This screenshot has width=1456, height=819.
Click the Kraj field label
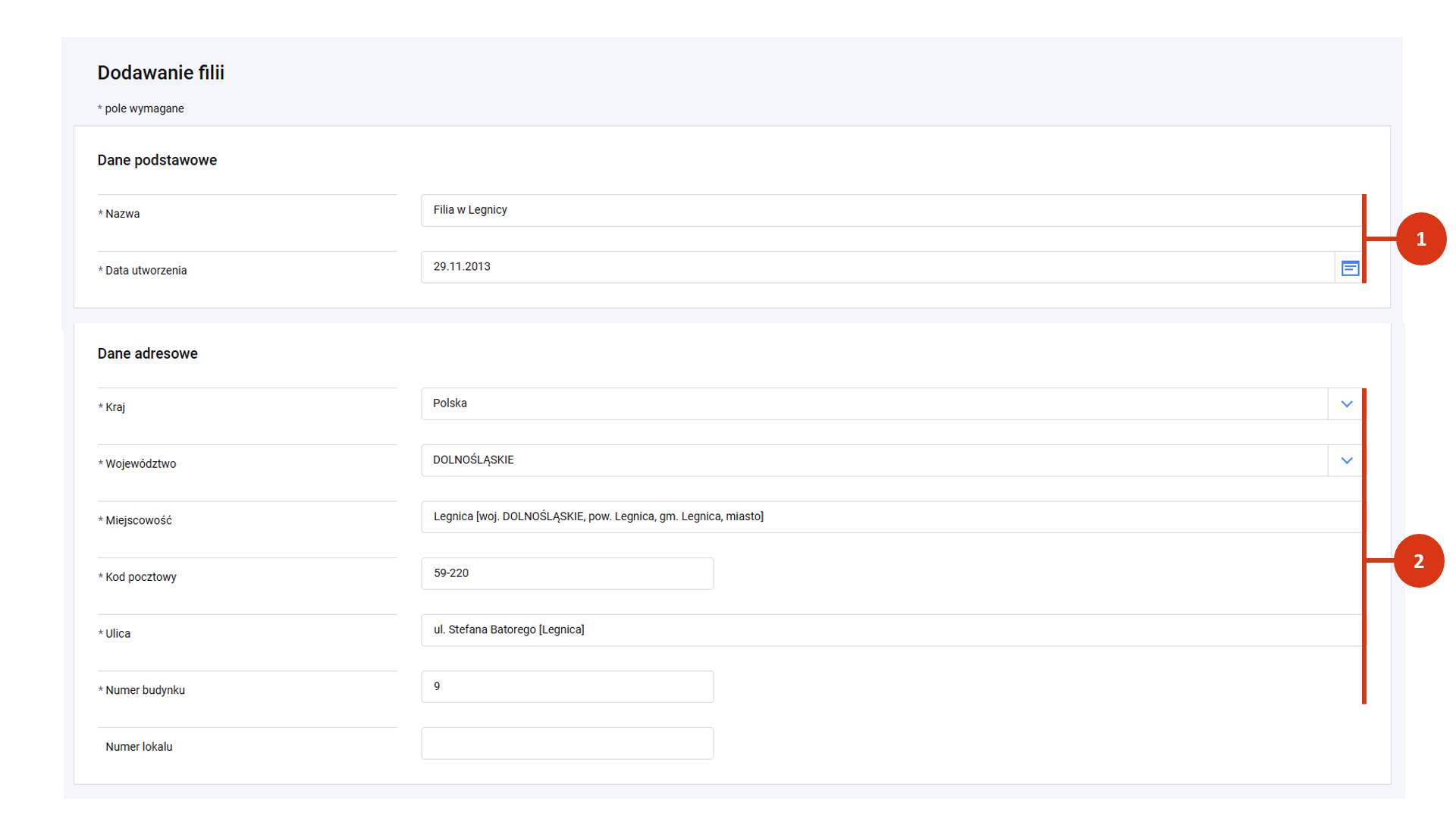coord(115,407)
